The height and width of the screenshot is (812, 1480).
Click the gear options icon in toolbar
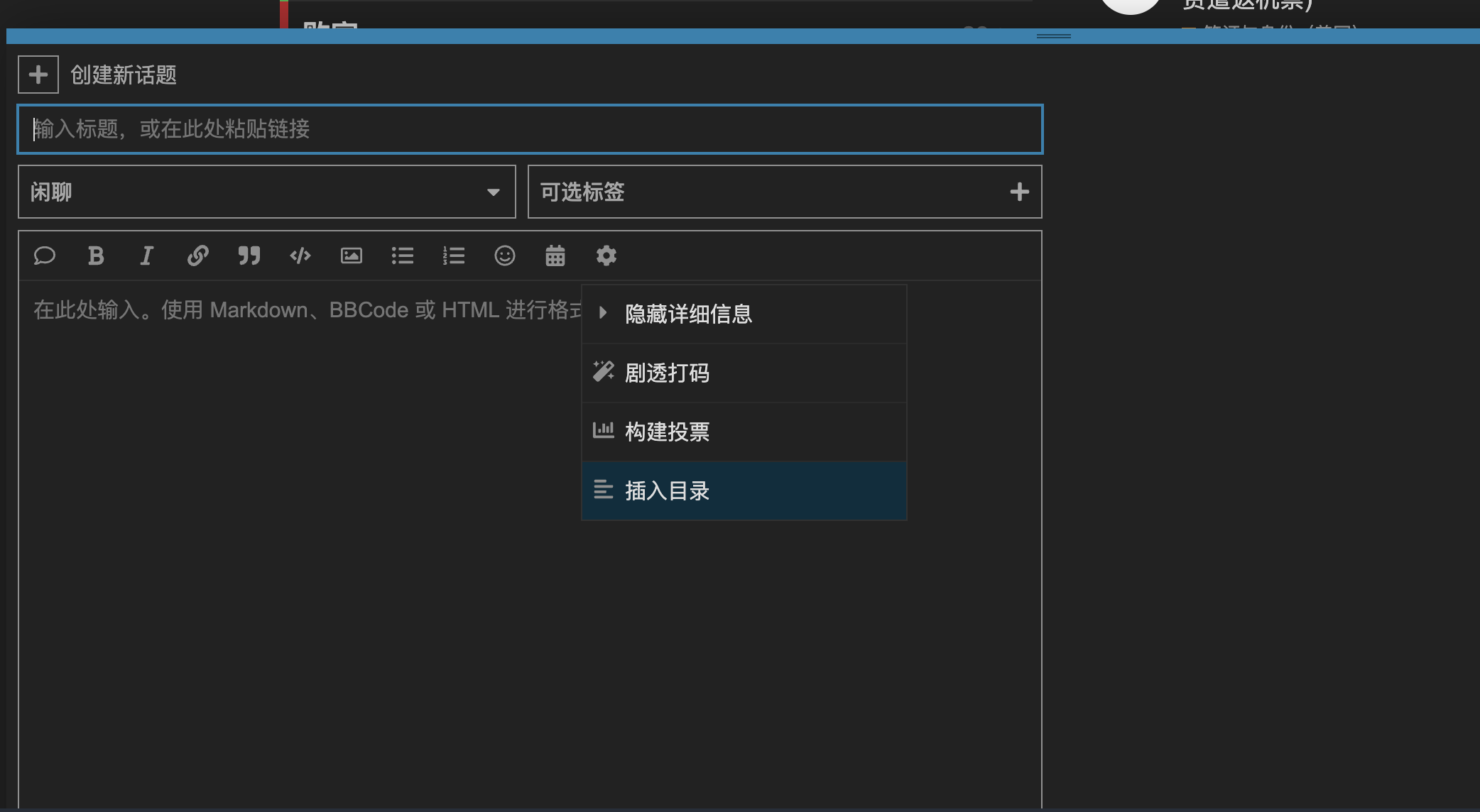[606, 256]
